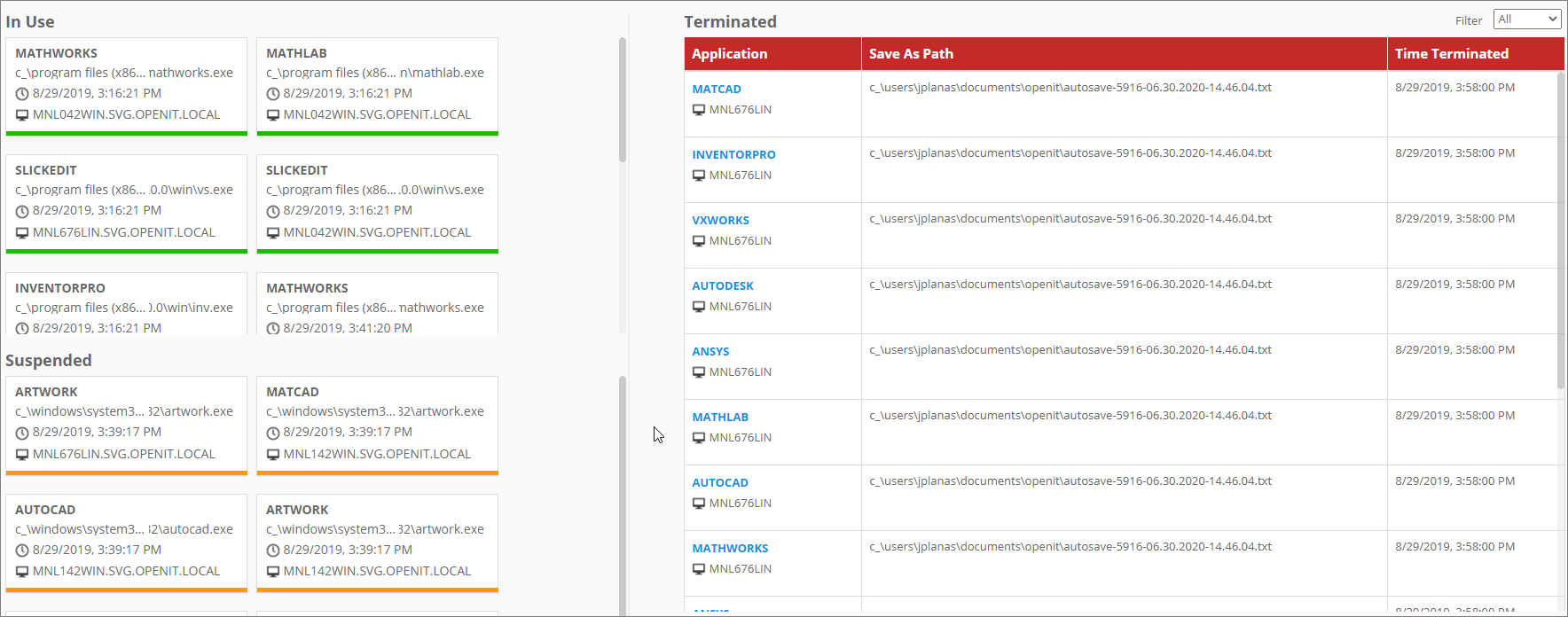Viewport: 1568px width, 617px height.
Task: Click the monitor icon in the MATCAD terminated row
Action: [x=699, y=110]
